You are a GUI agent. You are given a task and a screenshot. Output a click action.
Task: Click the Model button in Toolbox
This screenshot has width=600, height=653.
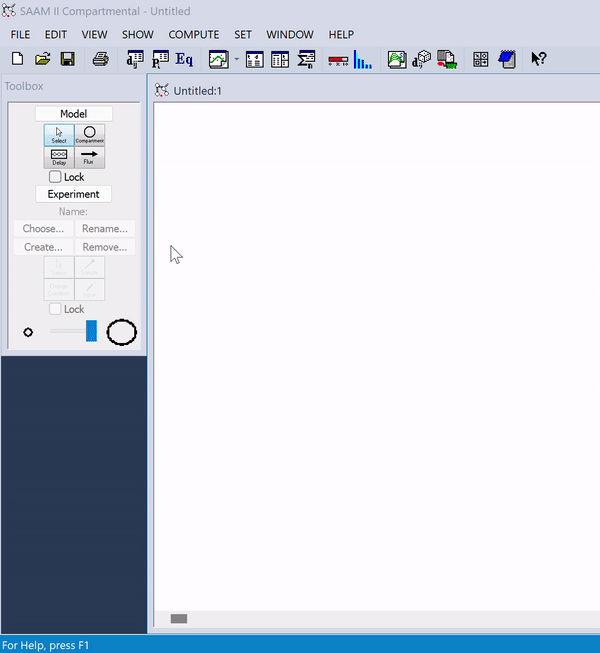click(x=74, y=114)
